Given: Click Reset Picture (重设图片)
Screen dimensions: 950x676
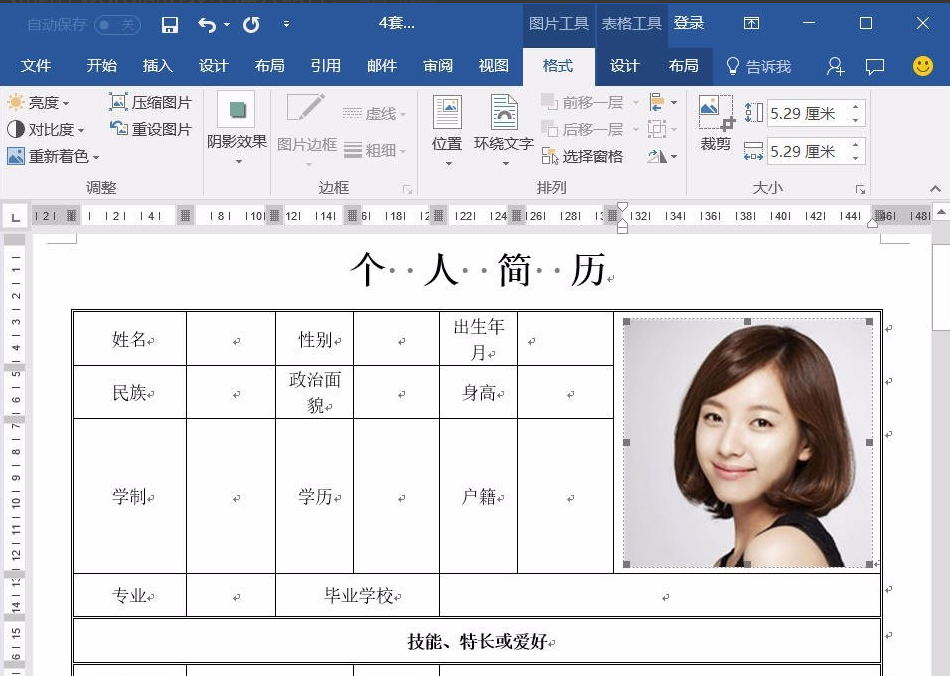Looking at the screenshot, I should click(150, 129).
